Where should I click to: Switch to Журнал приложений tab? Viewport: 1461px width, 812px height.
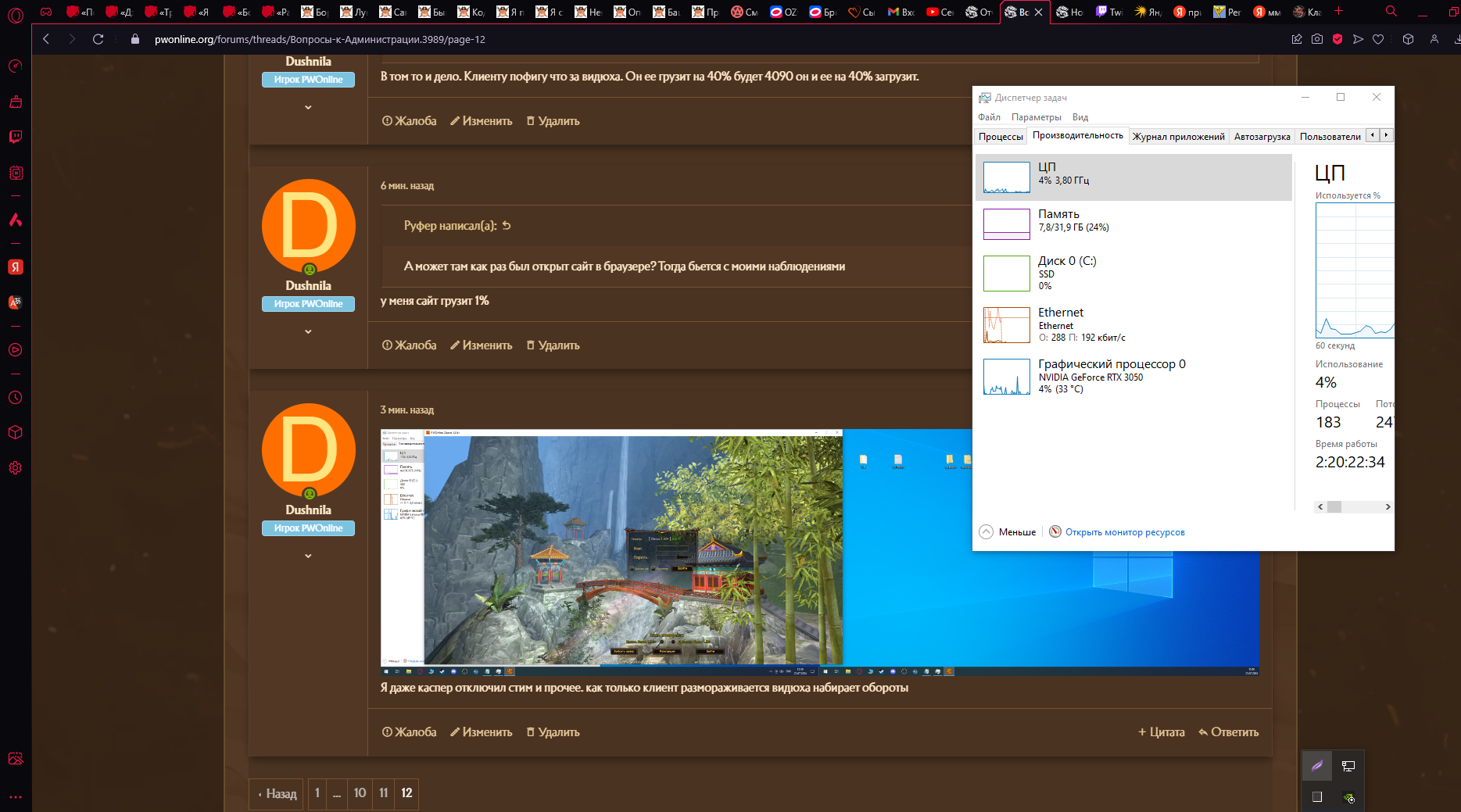pos(1179,136)
